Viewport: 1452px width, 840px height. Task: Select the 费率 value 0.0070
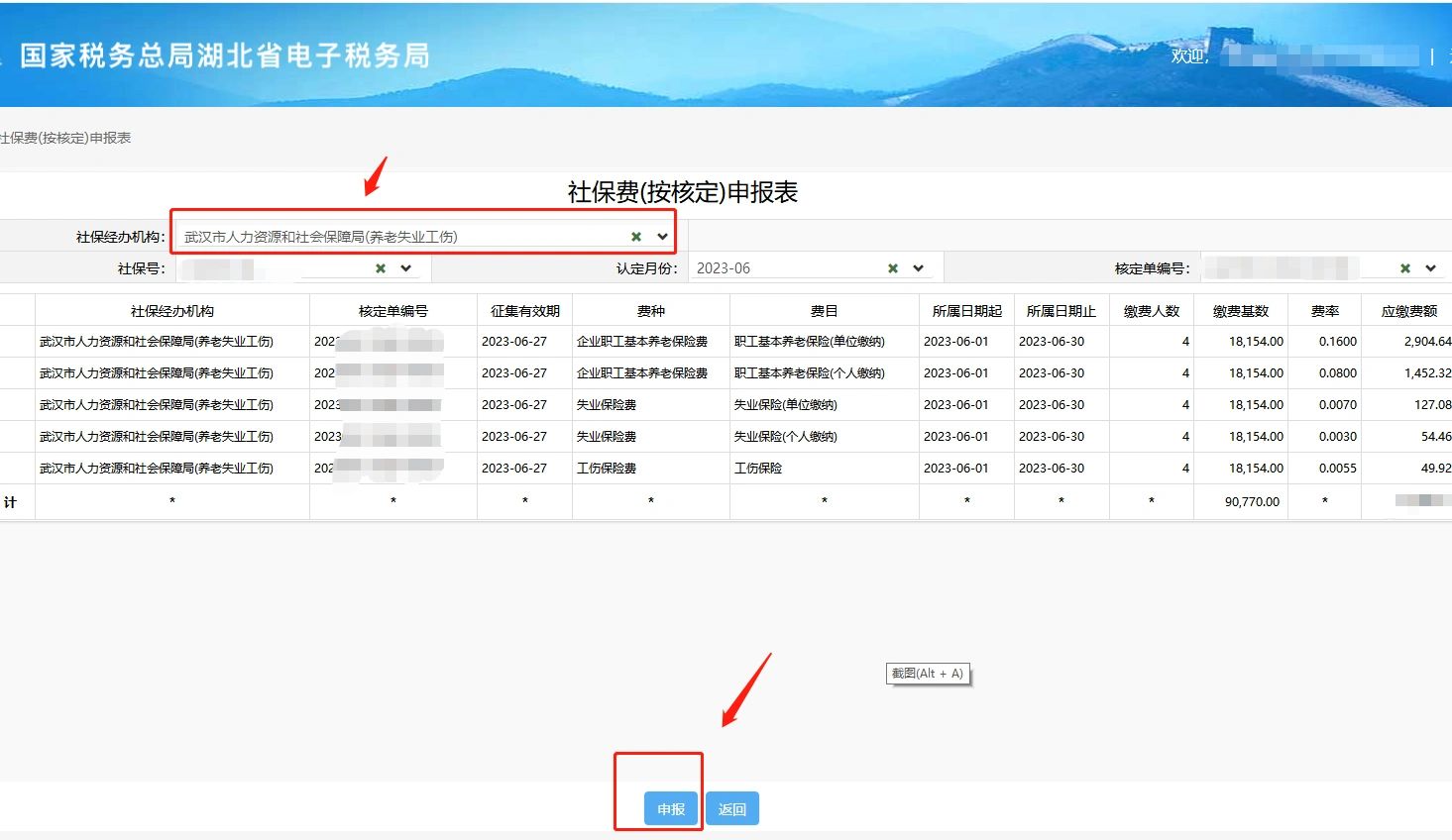click(x=1338, y=405)
